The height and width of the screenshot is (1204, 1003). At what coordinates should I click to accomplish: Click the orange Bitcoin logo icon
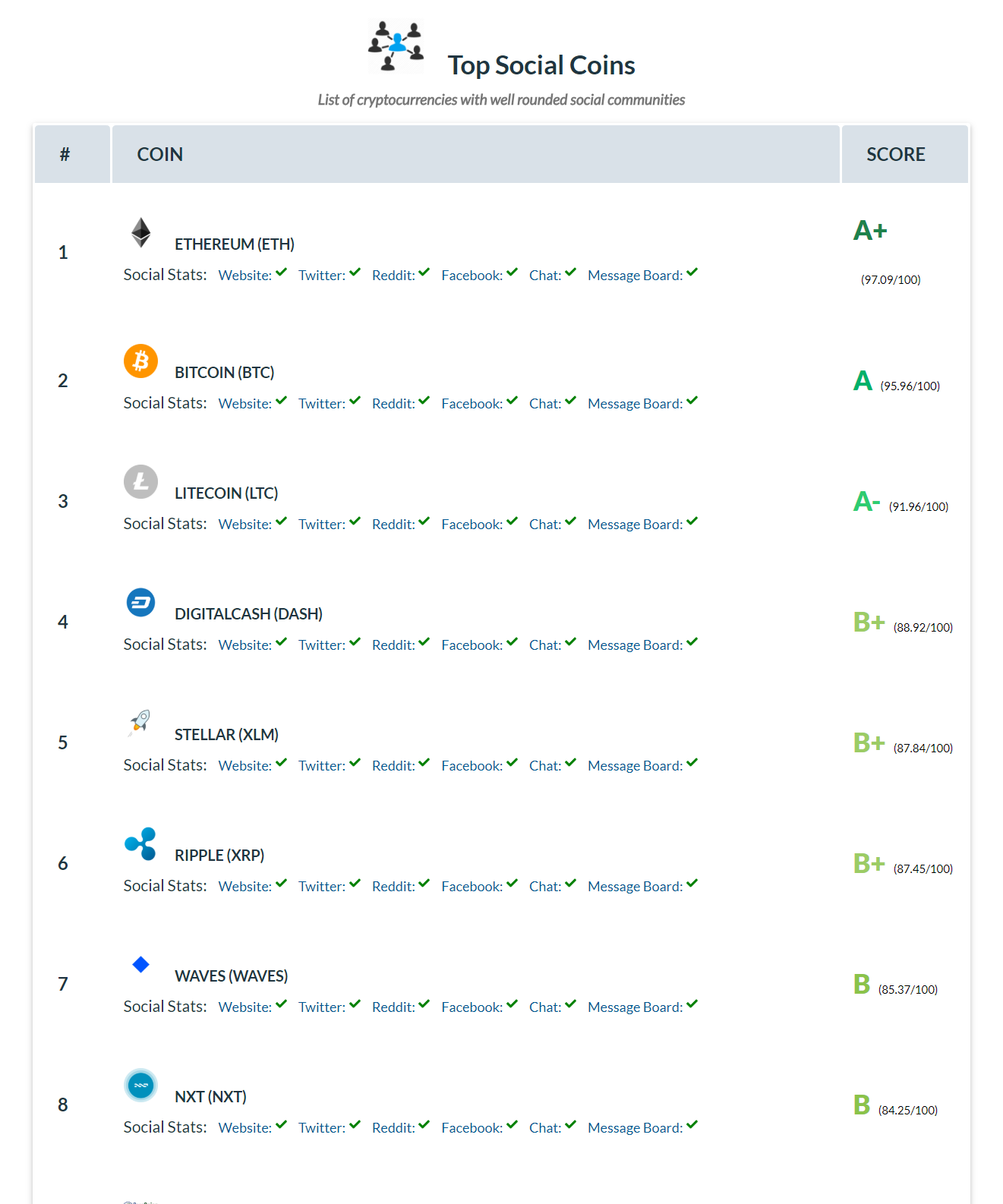coord(141,361)
